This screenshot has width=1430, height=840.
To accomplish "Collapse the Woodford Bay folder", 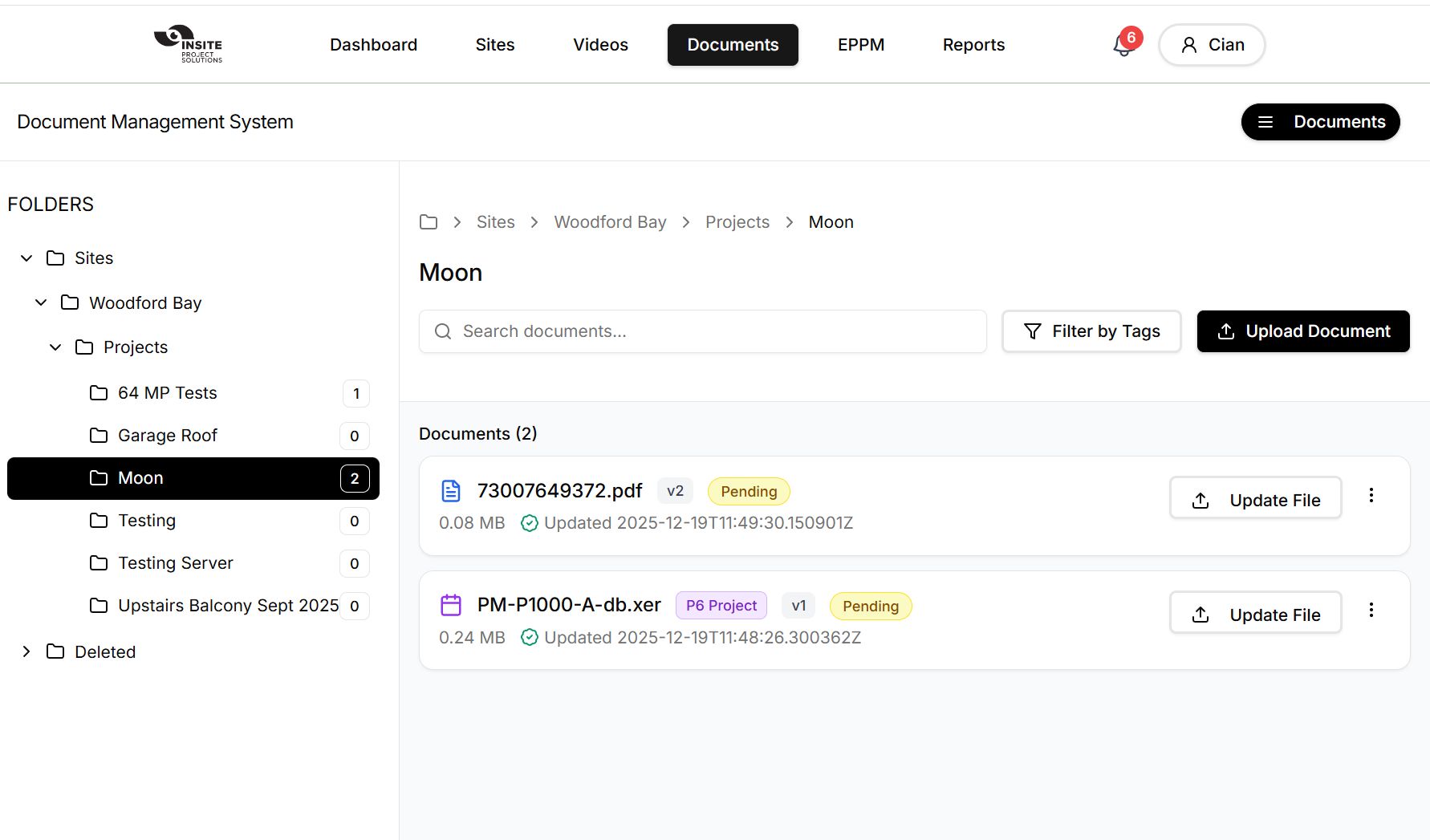I will click(41, 302).
